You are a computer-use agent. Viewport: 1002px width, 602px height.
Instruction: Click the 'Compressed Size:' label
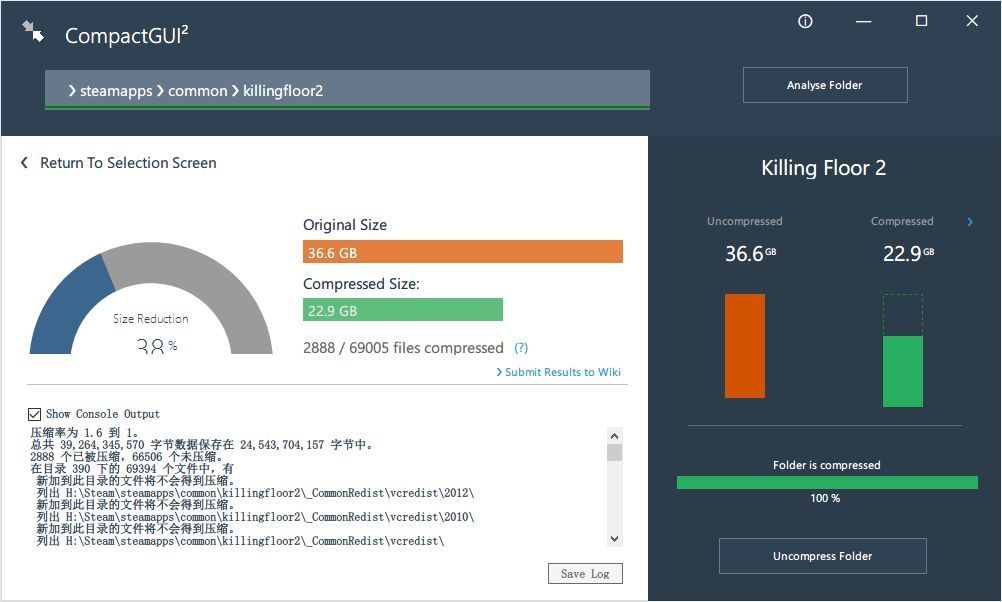tap(361, 284)
